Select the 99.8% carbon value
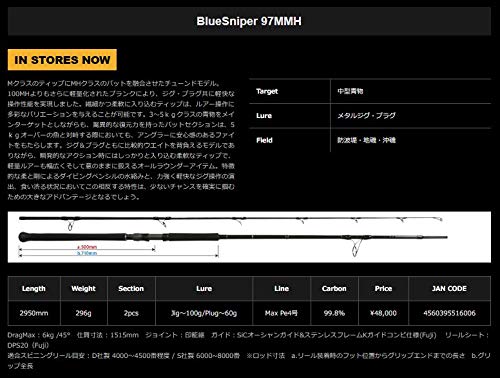 tap(334, 313)
